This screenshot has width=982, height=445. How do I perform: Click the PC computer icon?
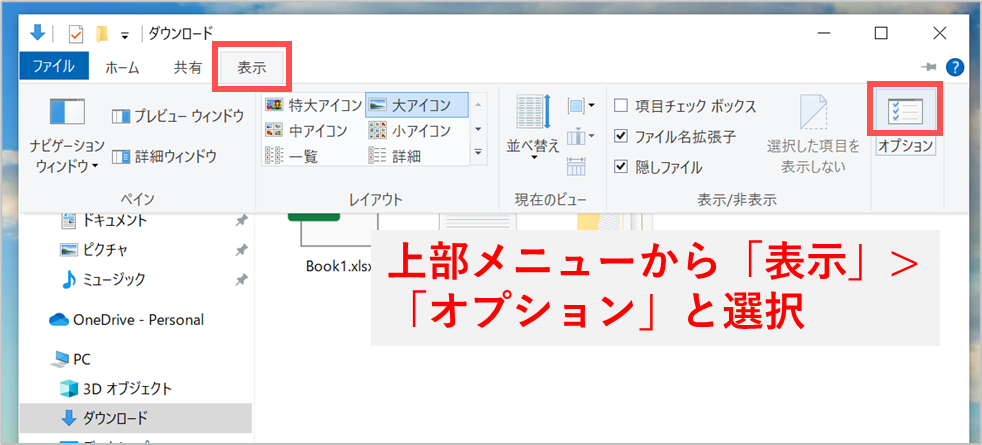coord(61,359)
